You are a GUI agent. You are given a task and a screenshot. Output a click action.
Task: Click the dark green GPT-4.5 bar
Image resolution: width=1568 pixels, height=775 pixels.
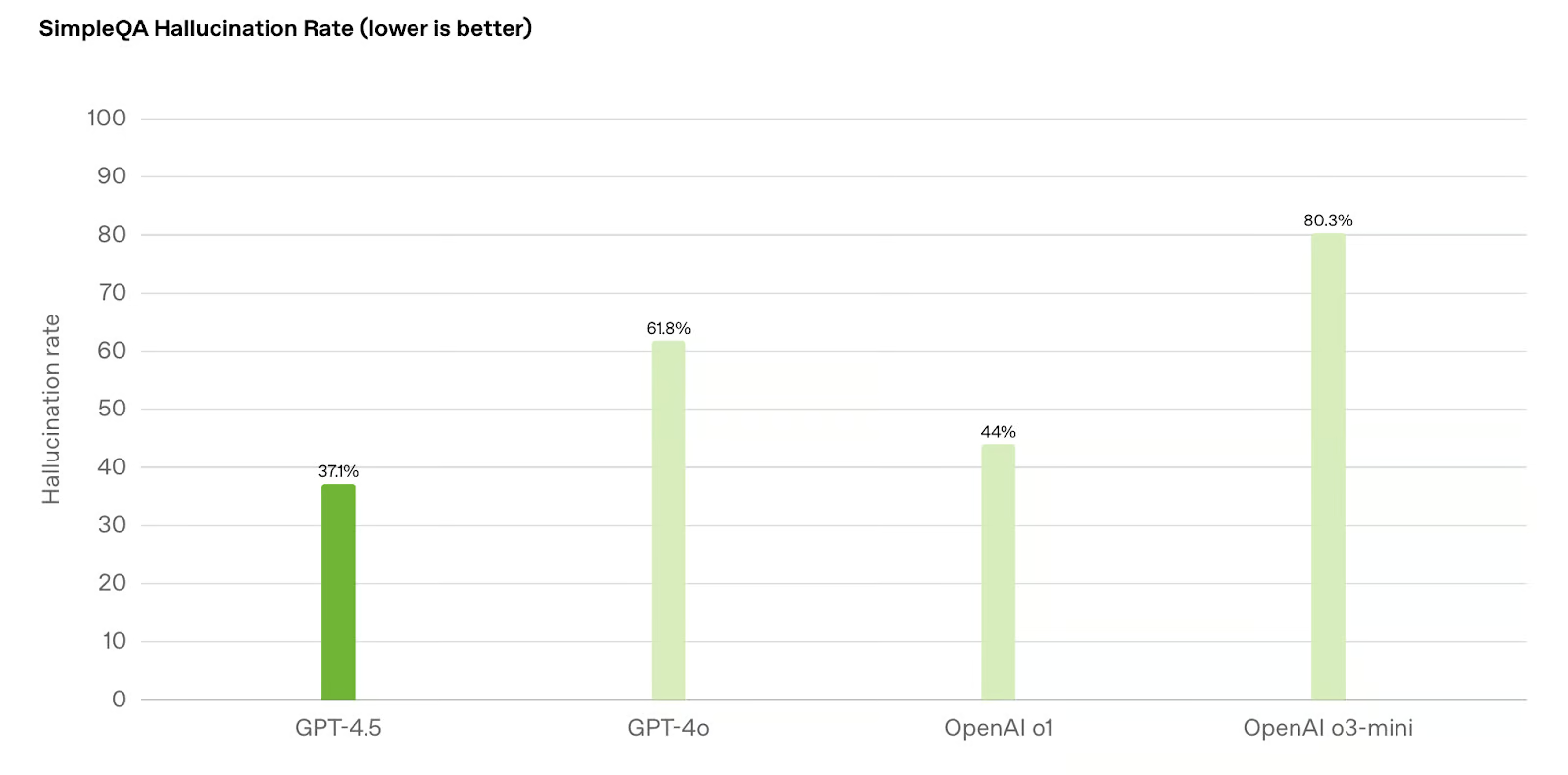[338, 591]
